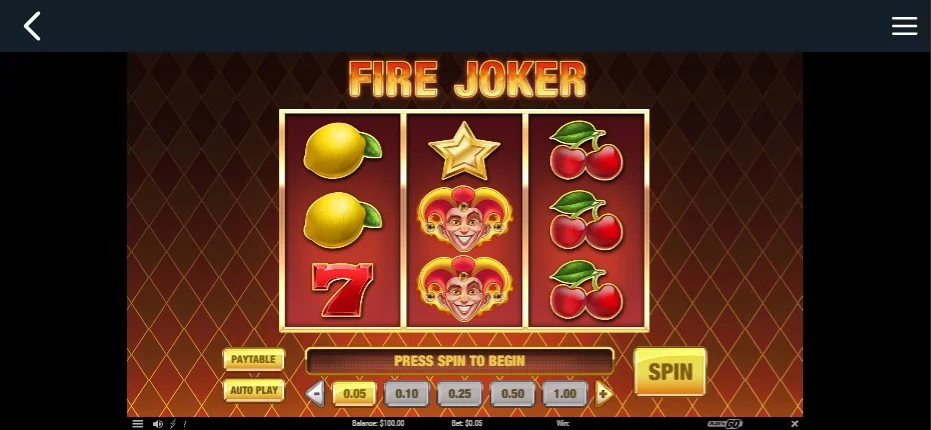Open the help question mark icon

(x=185, y=423)
